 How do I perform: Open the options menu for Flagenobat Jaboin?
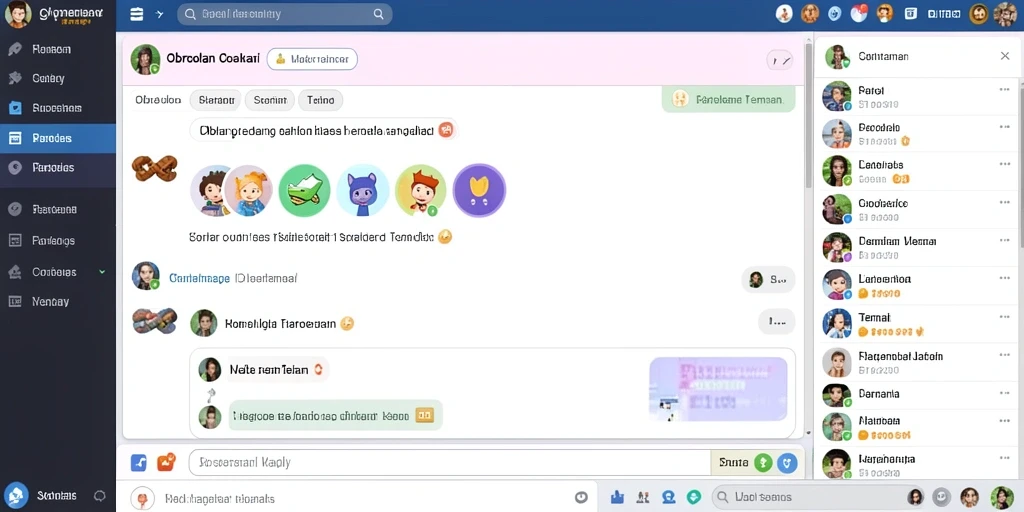click(x=1004, y=355)
